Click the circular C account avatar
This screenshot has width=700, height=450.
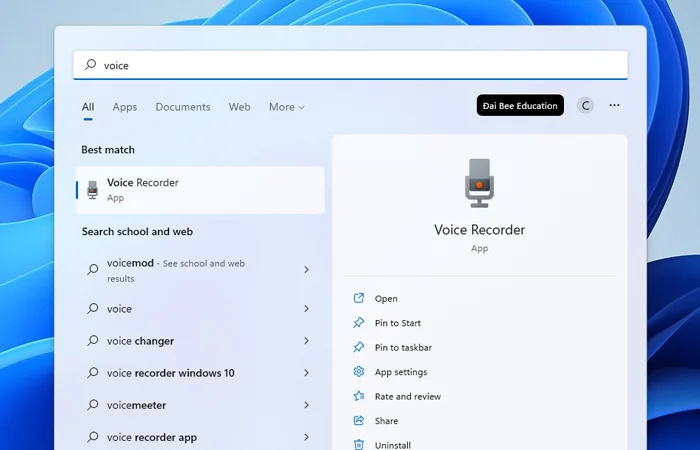pyautogui.click(x=585, y=105)
